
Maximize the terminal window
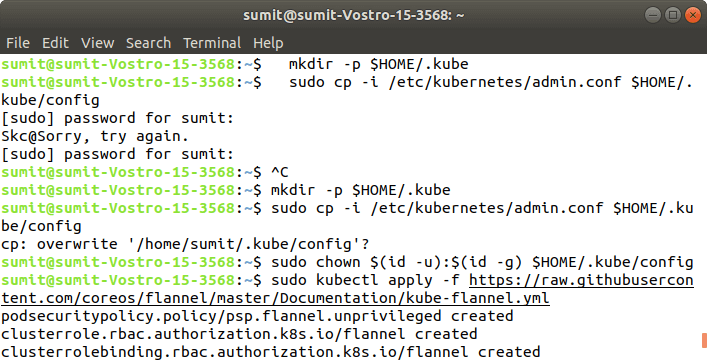673,15
